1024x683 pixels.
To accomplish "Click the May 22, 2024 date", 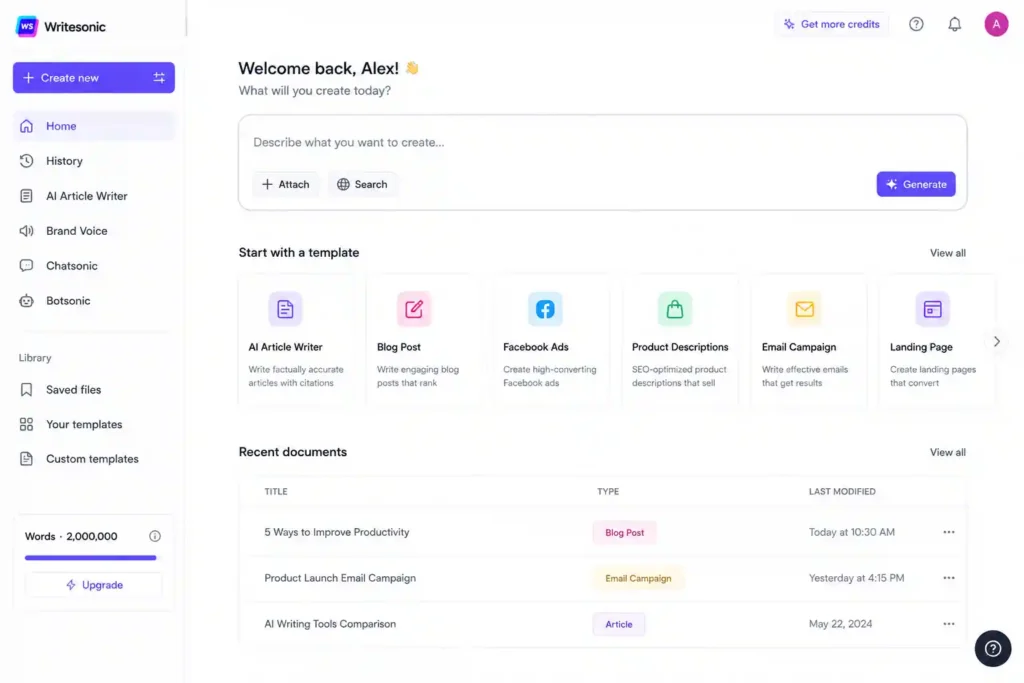I will click(x=840, y=624).
